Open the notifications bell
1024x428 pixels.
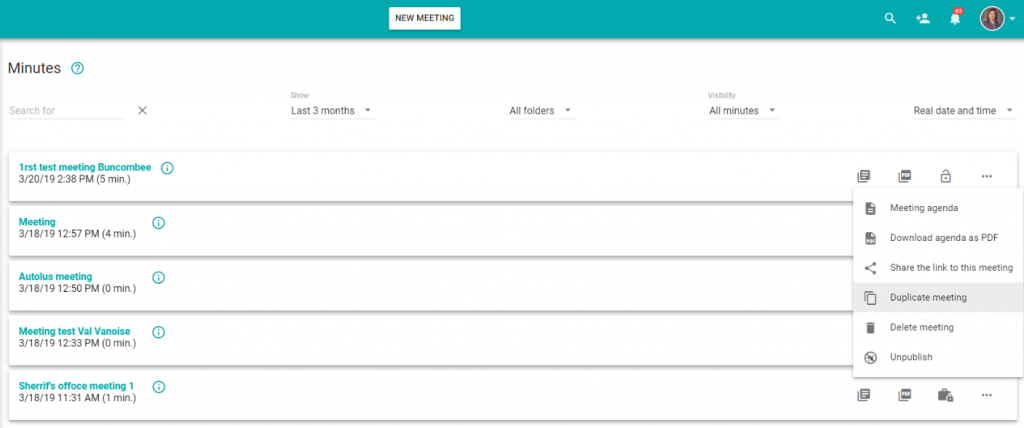click(x=955, y=19)
